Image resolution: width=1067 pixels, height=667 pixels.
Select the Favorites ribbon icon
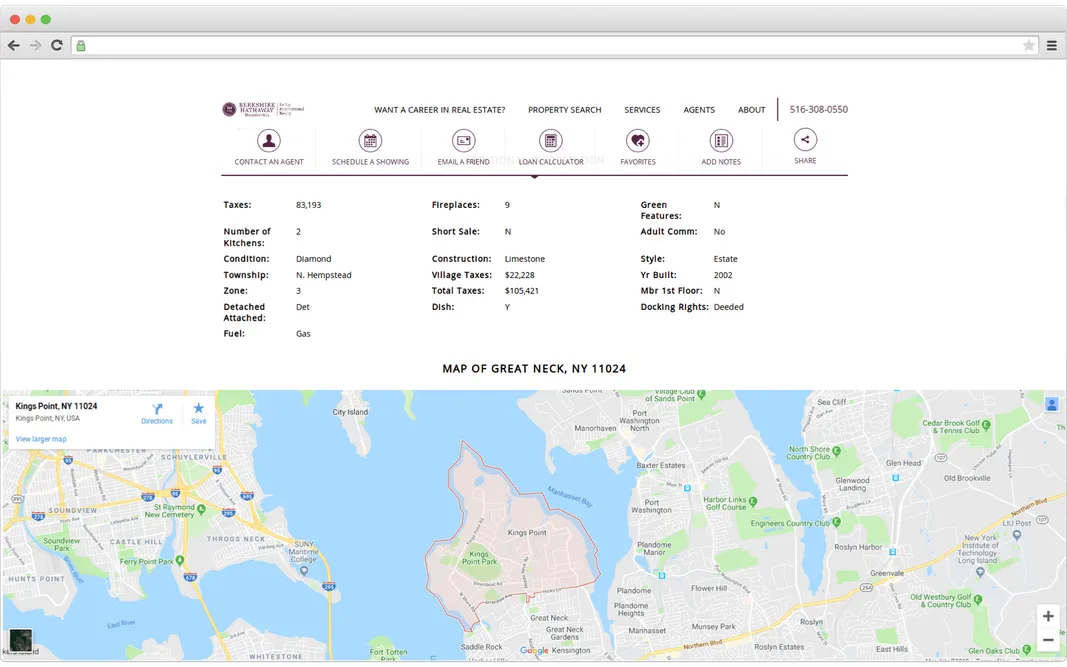click(638, 140)
